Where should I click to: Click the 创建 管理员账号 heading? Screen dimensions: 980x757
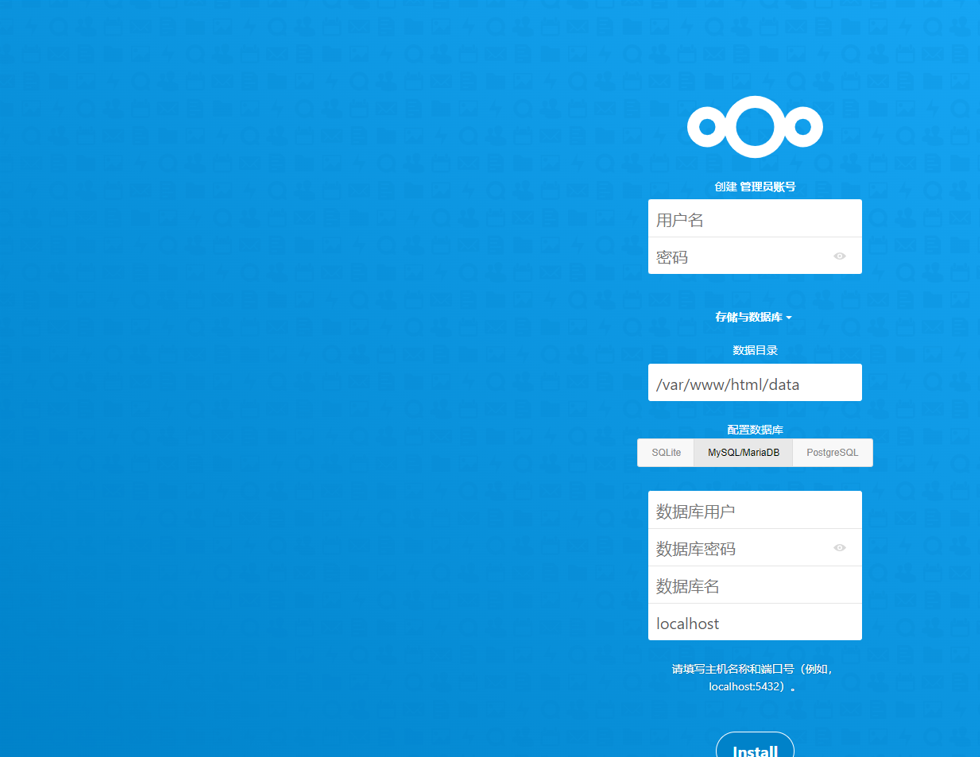[x=754, y=186]
